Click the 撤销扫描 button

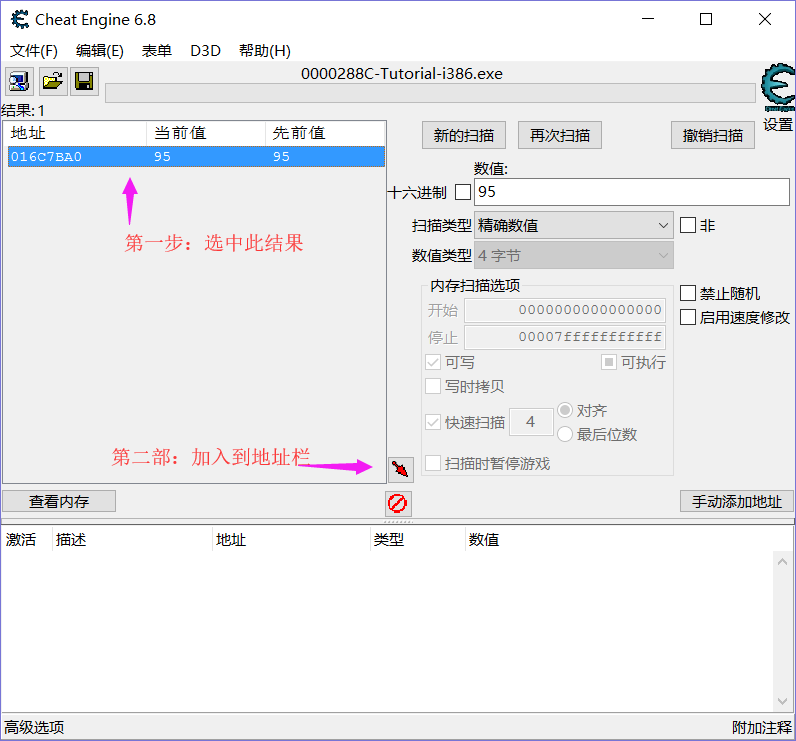(712, 135)
